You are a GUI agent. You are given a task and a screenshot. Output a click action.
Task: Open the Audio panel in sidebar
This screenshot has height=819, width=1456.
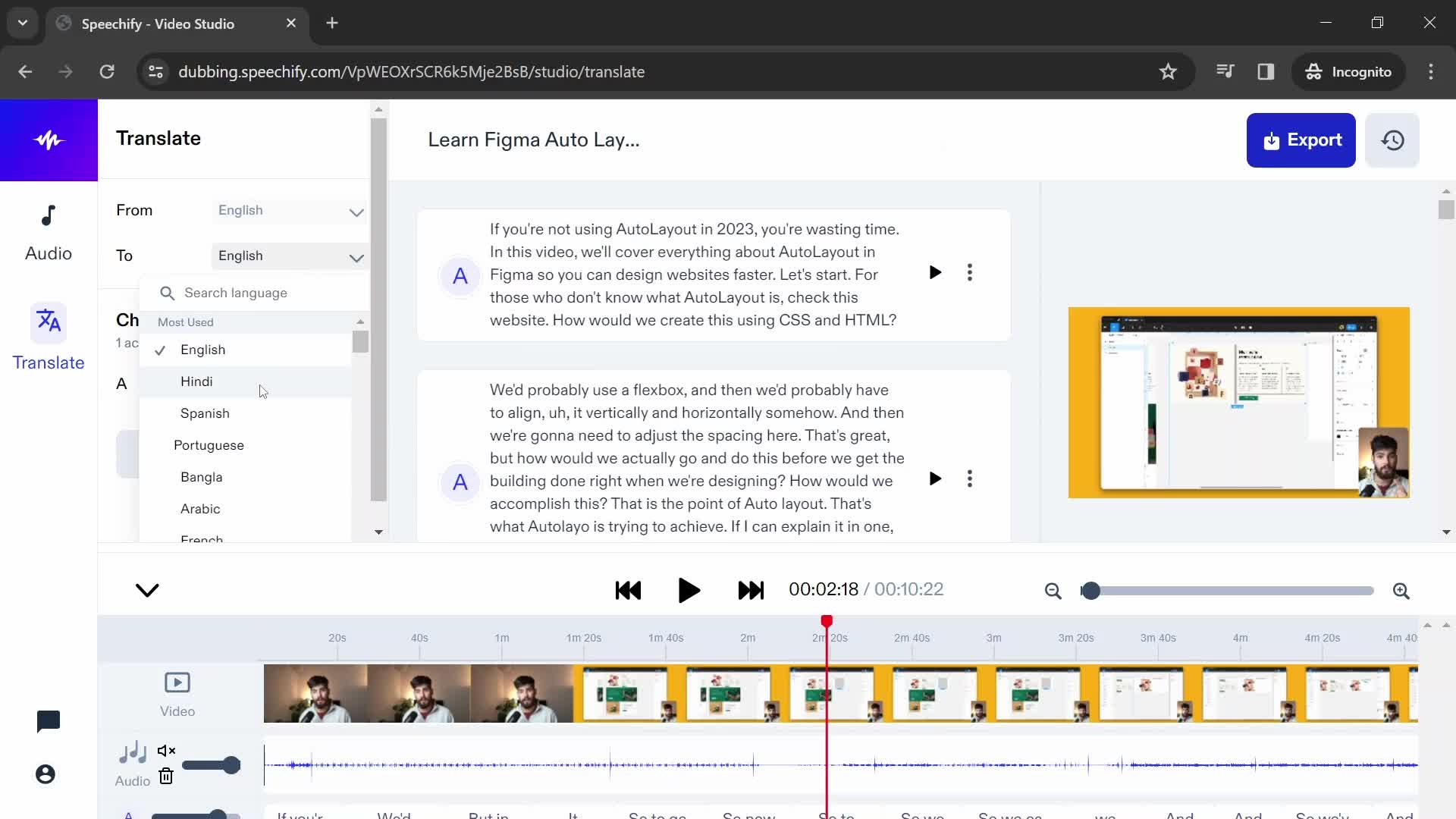coord(49,234)
